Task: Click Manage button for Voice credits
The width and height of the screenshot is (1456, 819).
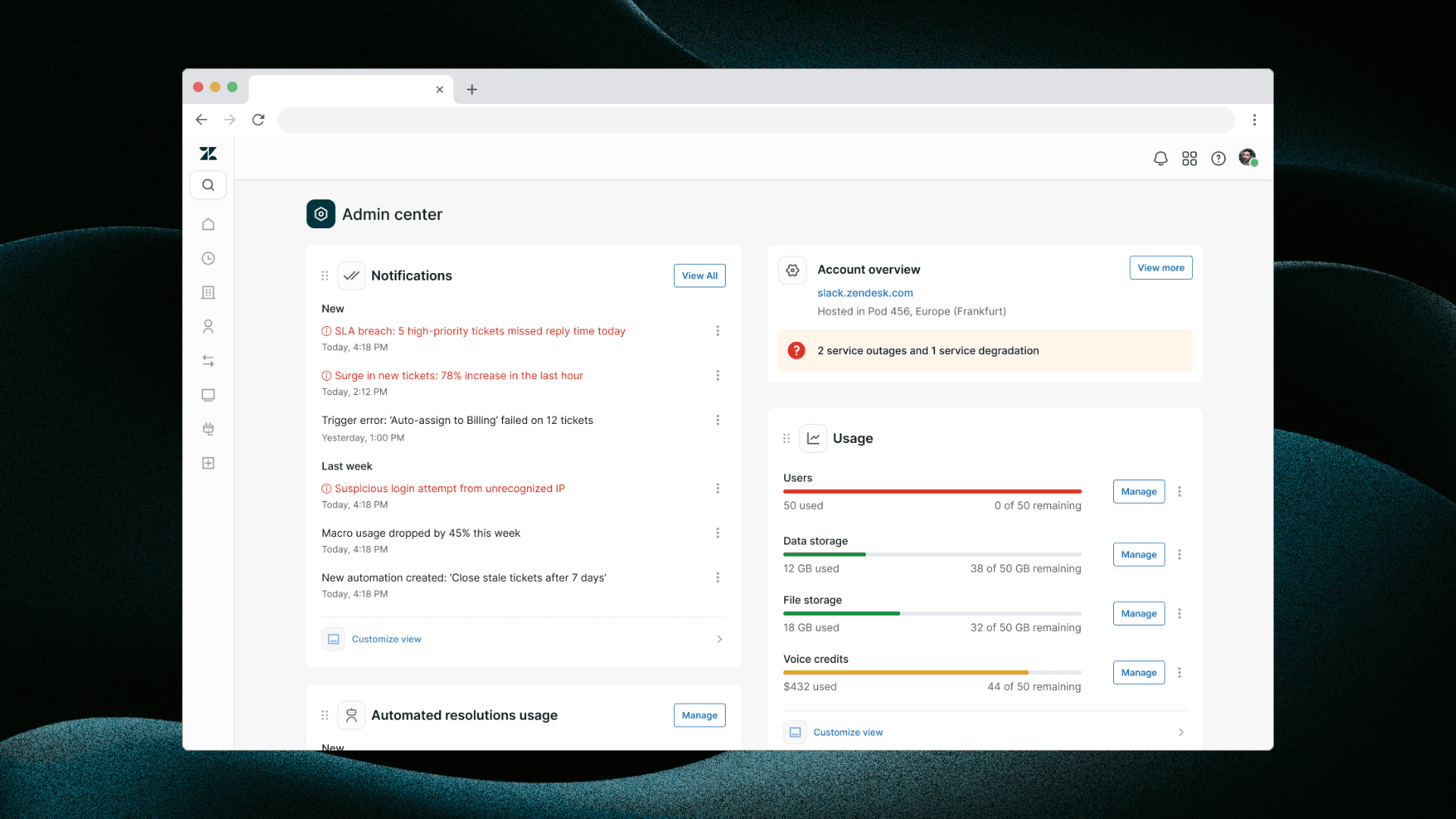Action: (x=1138, y=673)
